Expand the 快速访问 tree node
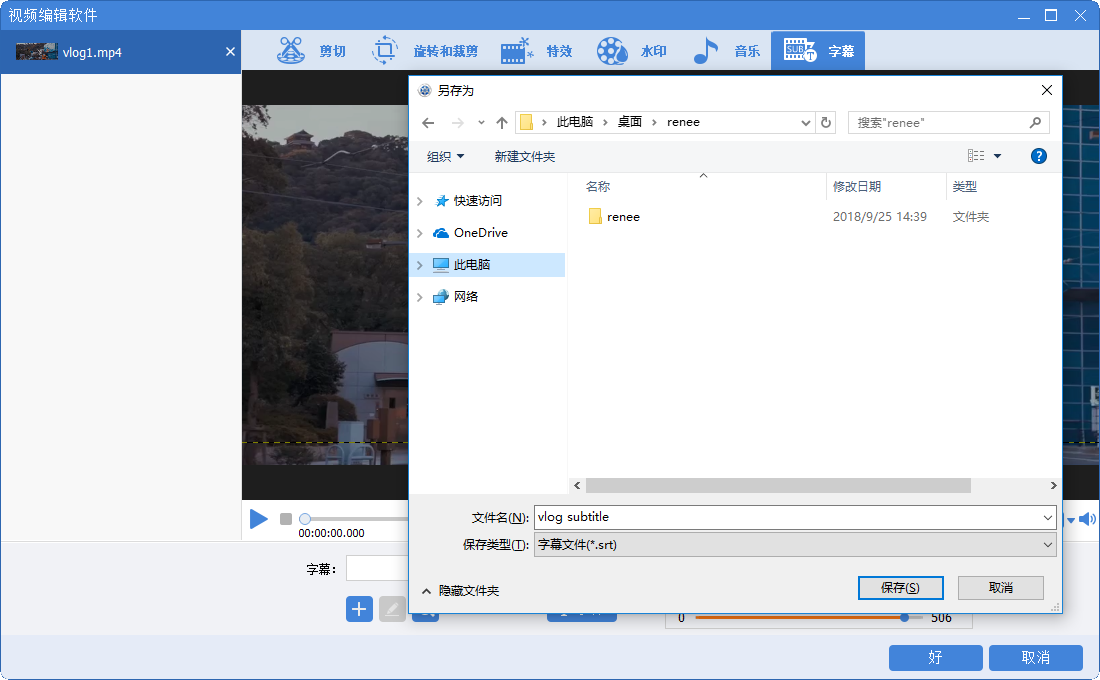 (x=420, y=201)
